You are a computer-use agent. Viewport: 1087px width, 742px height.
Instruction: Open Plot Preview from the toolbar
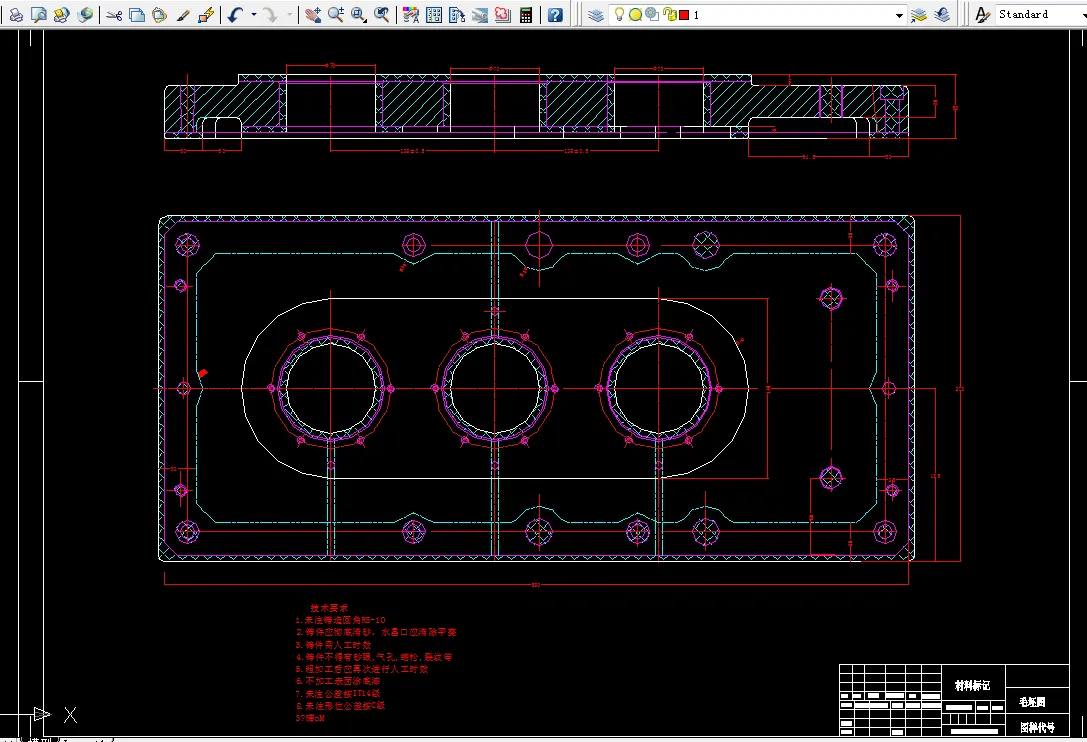pos(39,15)
